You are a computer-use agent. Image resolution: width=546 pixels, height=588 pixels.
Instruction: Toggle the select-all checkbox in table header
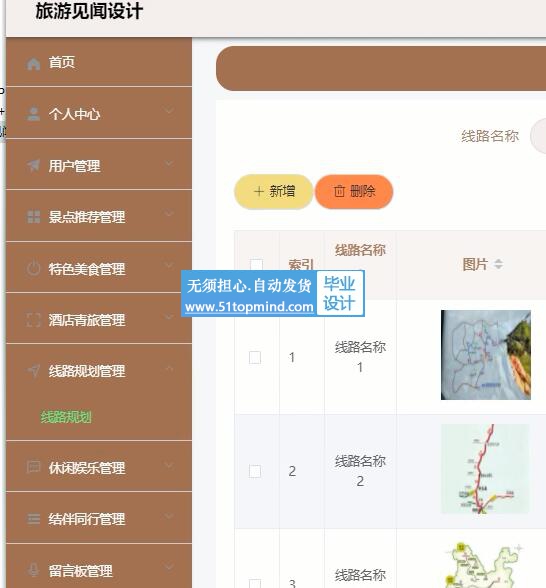tap(256, 264)
